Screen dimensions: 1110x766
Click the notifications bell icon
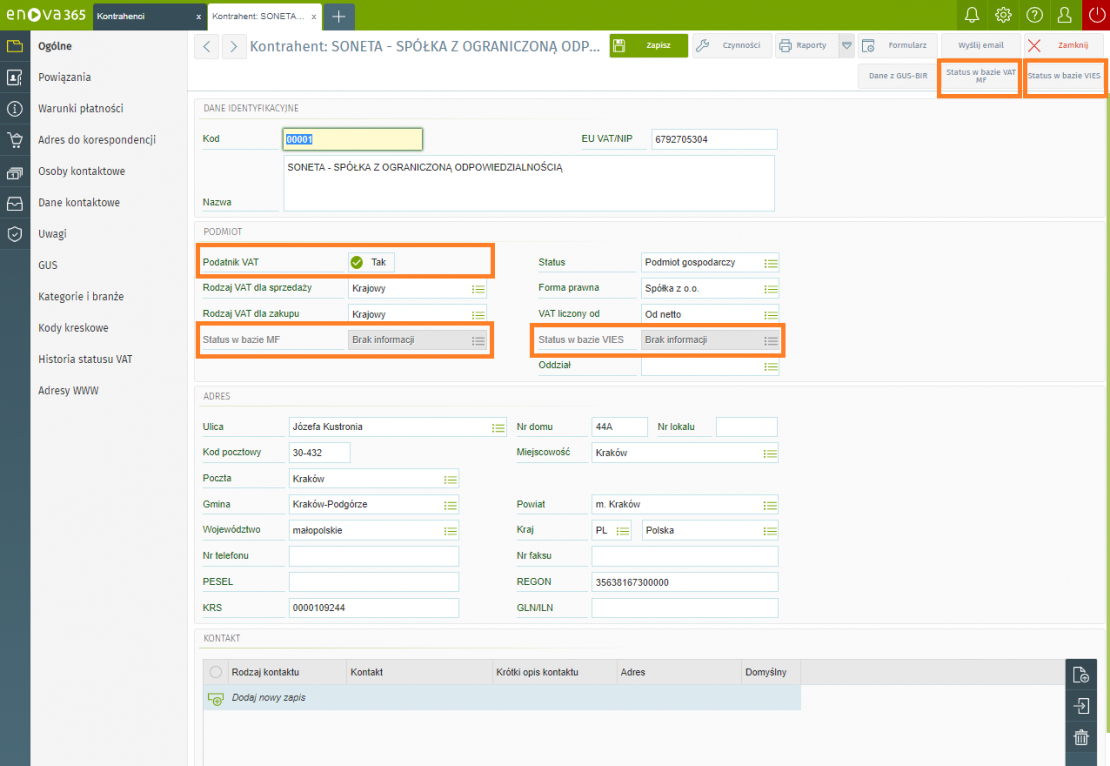point(971,15)
